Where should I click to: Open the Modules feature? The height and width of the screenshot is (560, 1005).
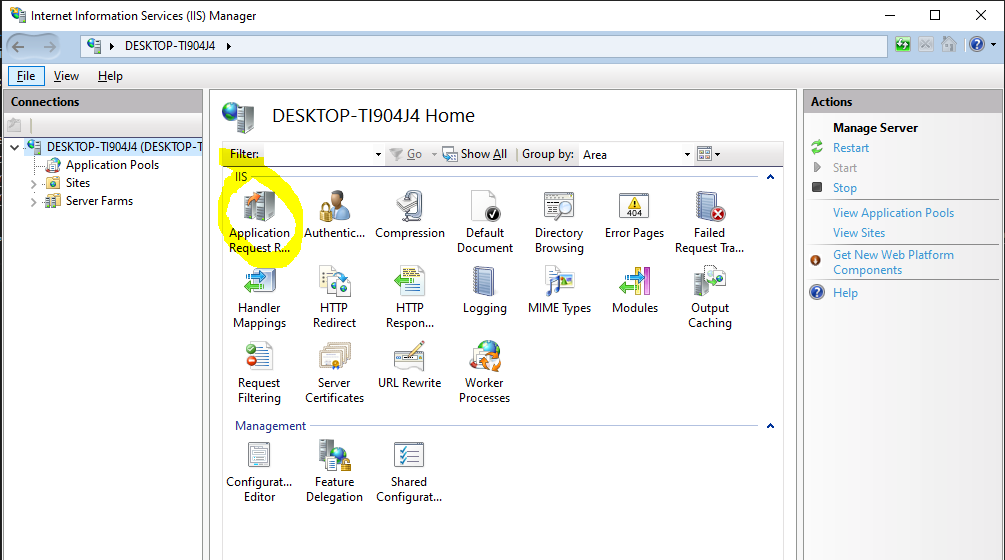(x=635, y=290)
